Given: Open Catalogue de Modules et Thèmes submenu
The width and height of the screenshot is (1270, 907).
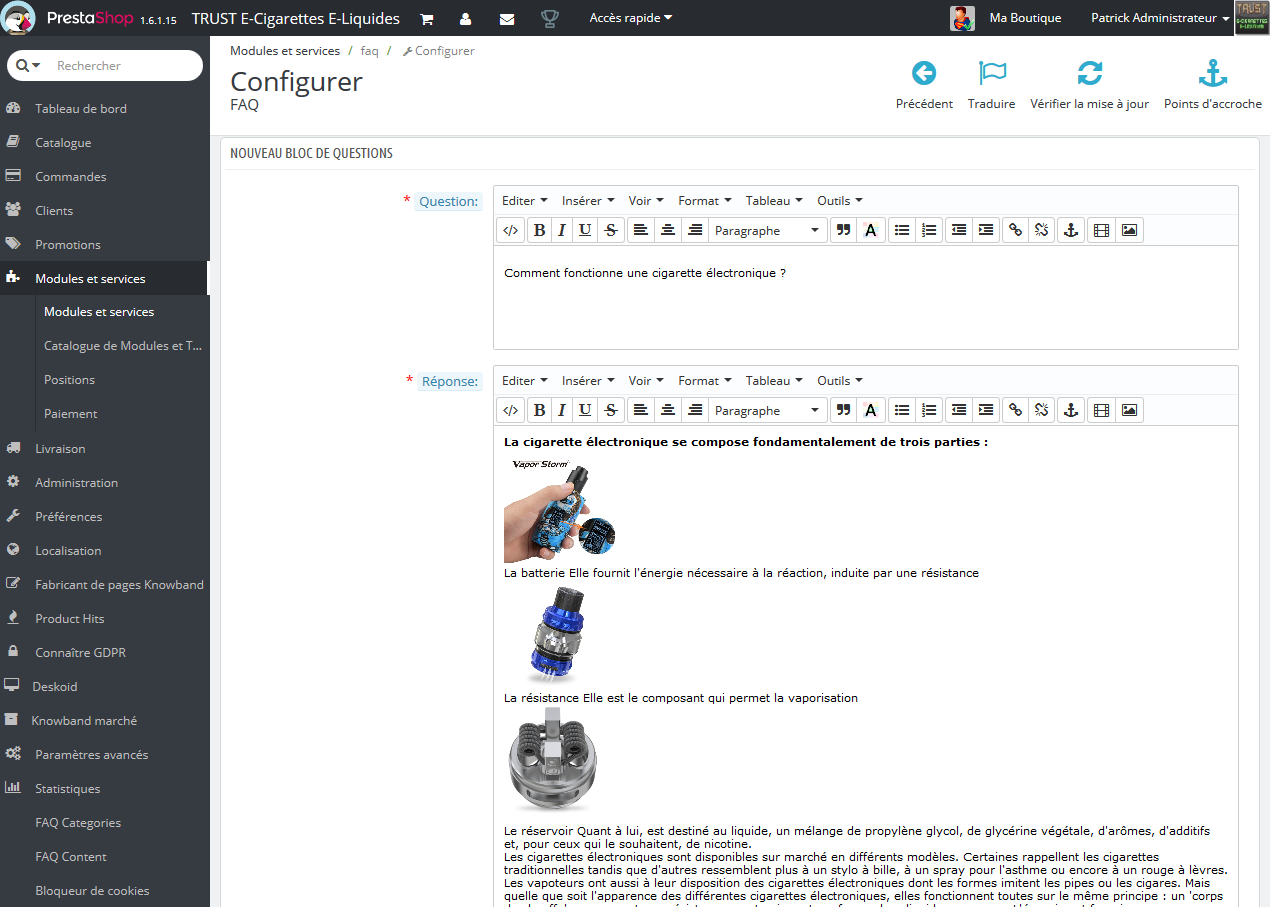Looking at the screenshot, I should (x=122, y=346).
